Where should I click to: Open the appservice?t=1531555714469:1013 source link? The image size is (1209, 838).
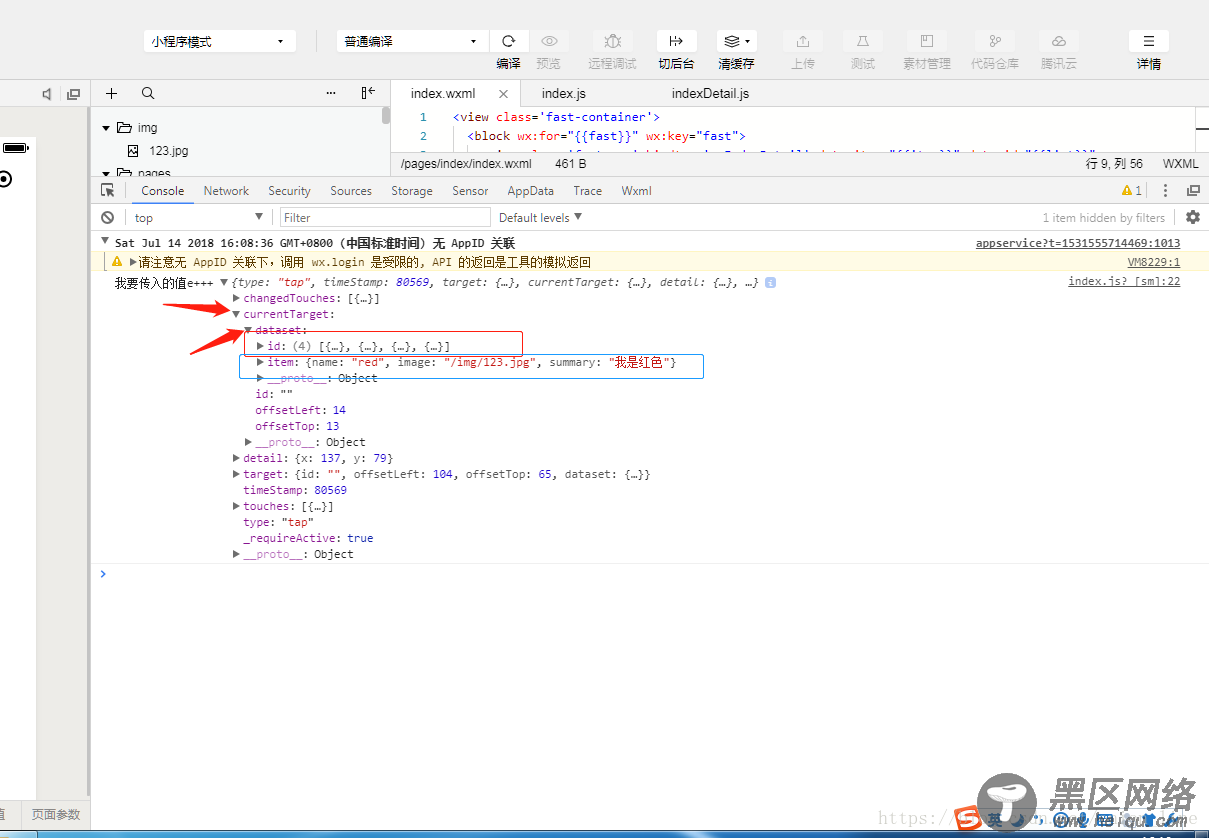(x=1078, y=243)
